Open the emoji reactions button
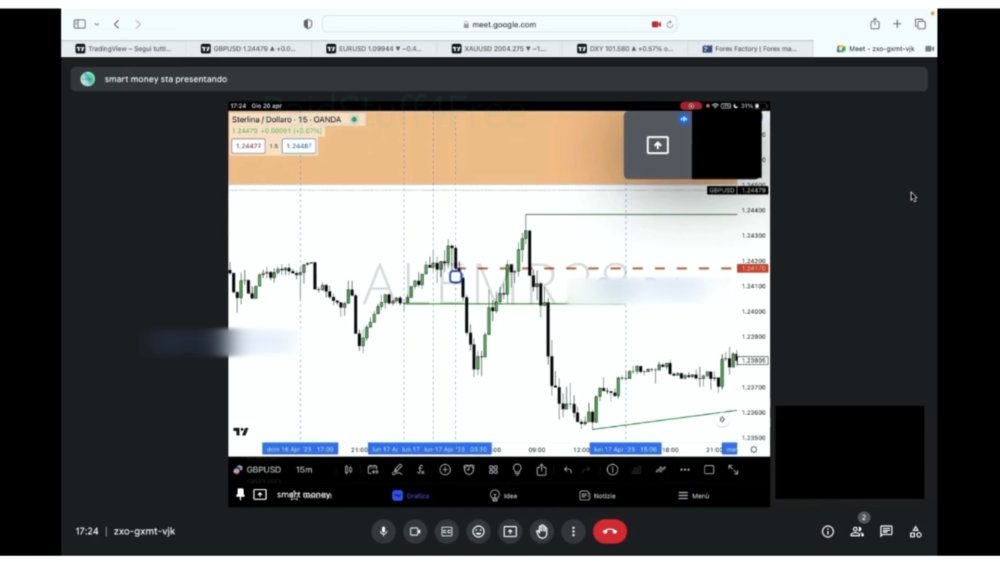 coord(478,531)
